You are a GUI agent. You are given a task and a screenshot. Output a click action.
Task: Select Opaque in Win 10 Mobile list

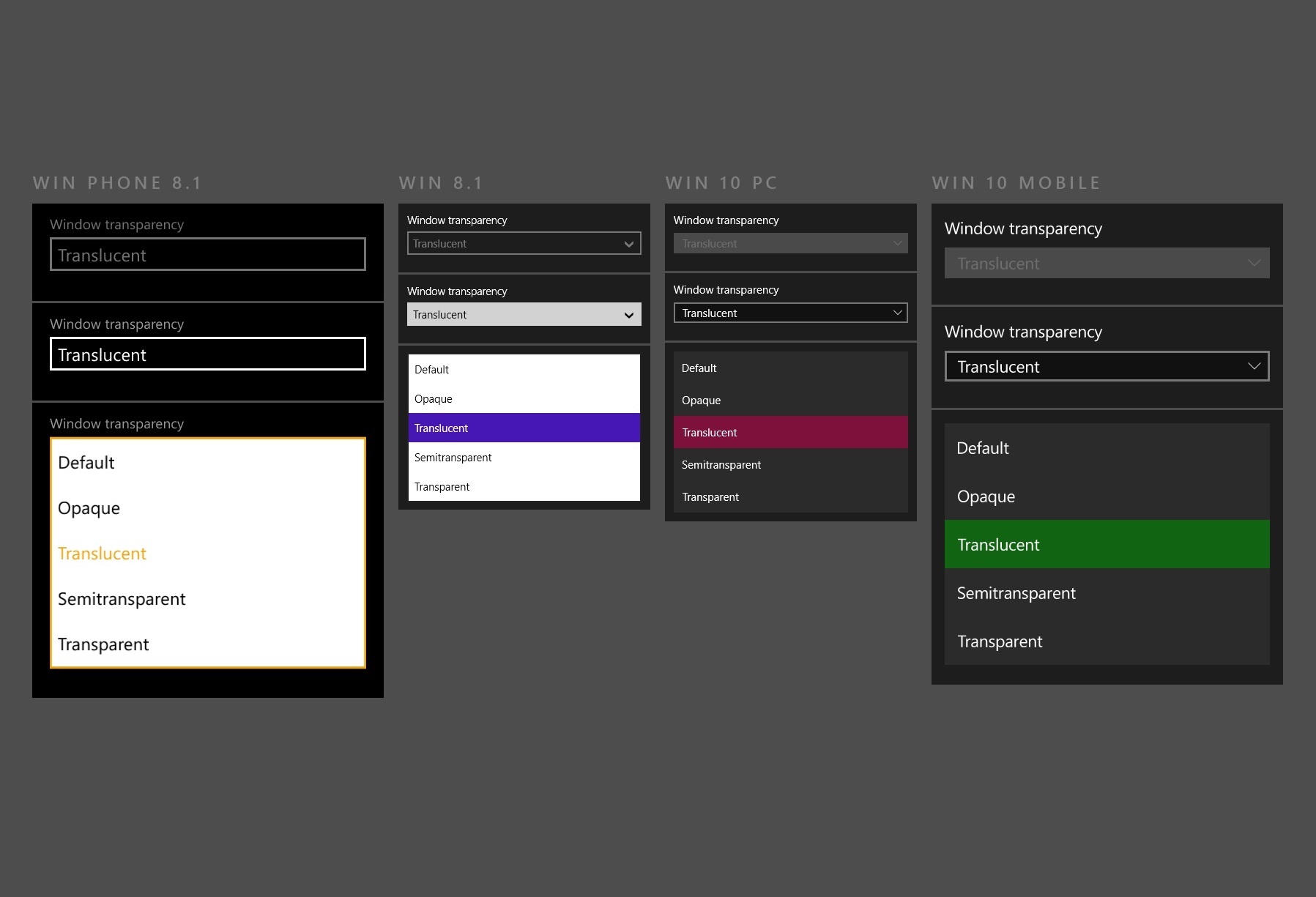click(1107, 496)
